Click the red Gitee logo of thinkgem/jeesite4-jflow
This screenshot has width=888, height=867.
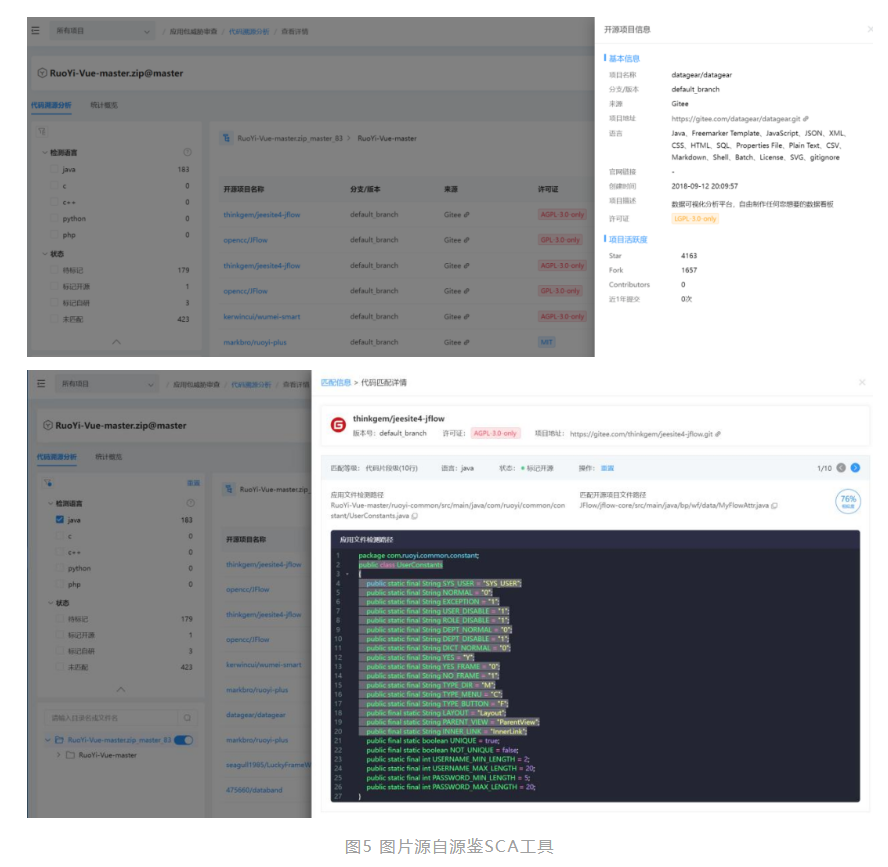point(338,425)
